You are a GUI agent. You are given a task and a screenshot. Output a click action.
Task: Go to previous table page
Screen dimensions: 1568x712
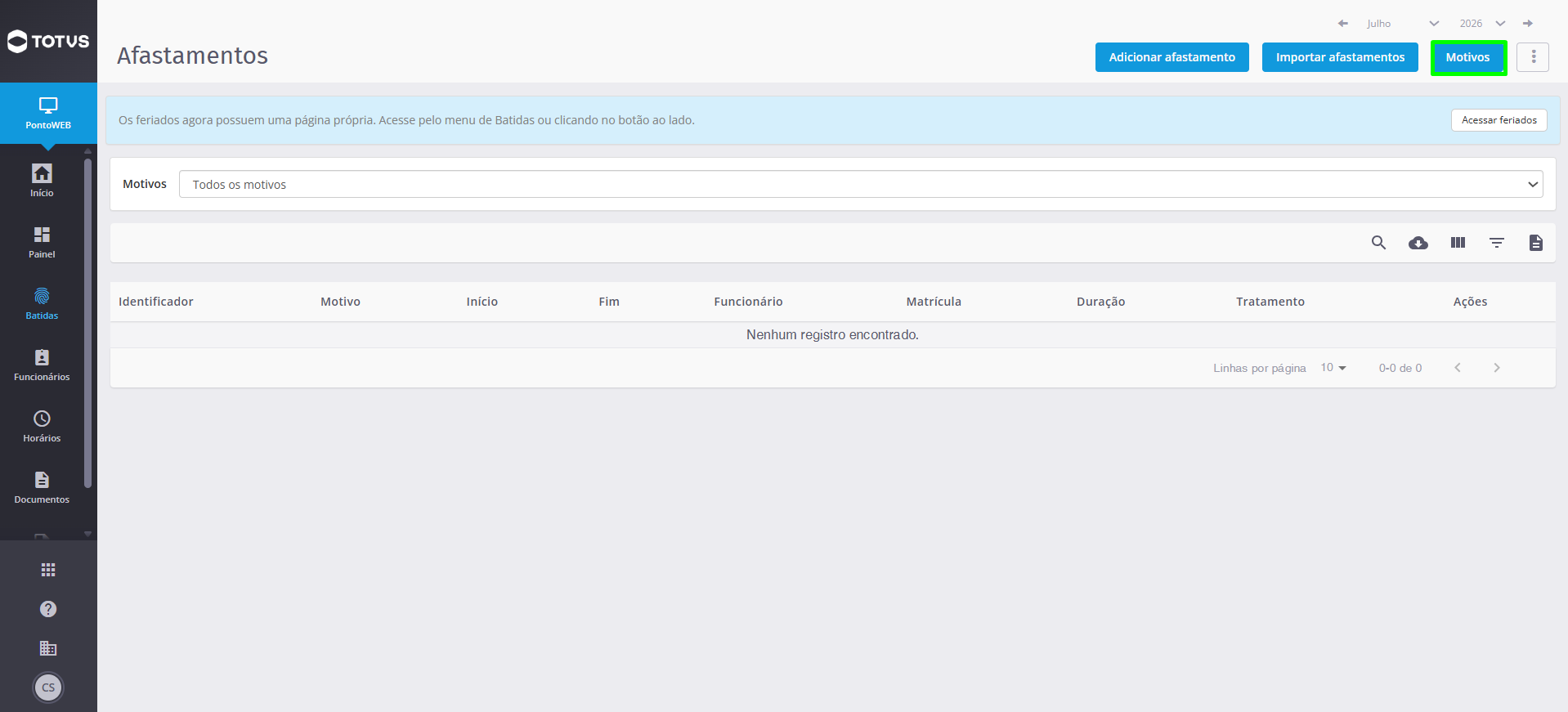coord(1458,368)
